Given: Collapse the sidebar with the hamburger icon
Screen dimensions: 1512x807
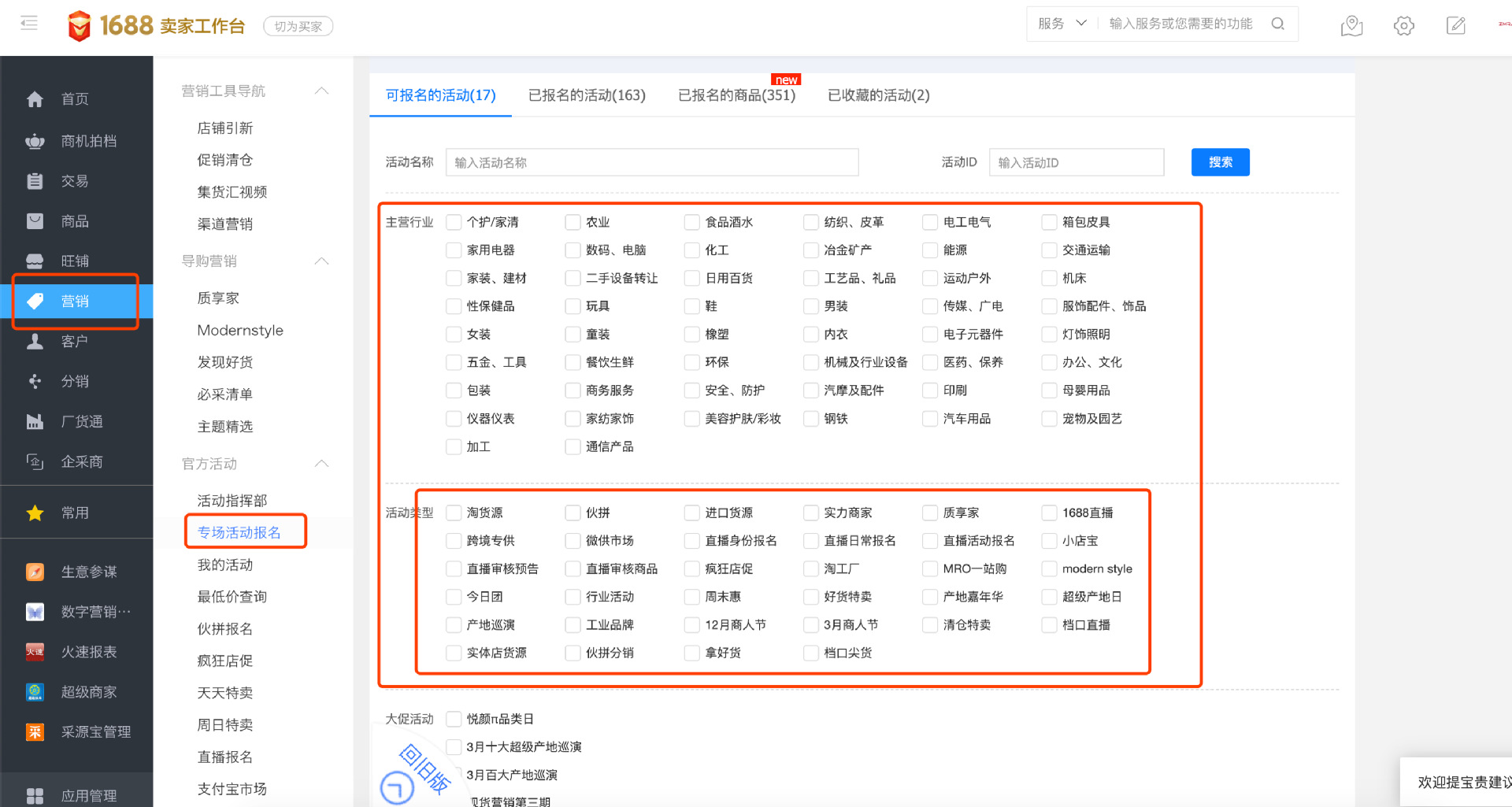Looking at the screenshot, I should (x=29, y=24).
